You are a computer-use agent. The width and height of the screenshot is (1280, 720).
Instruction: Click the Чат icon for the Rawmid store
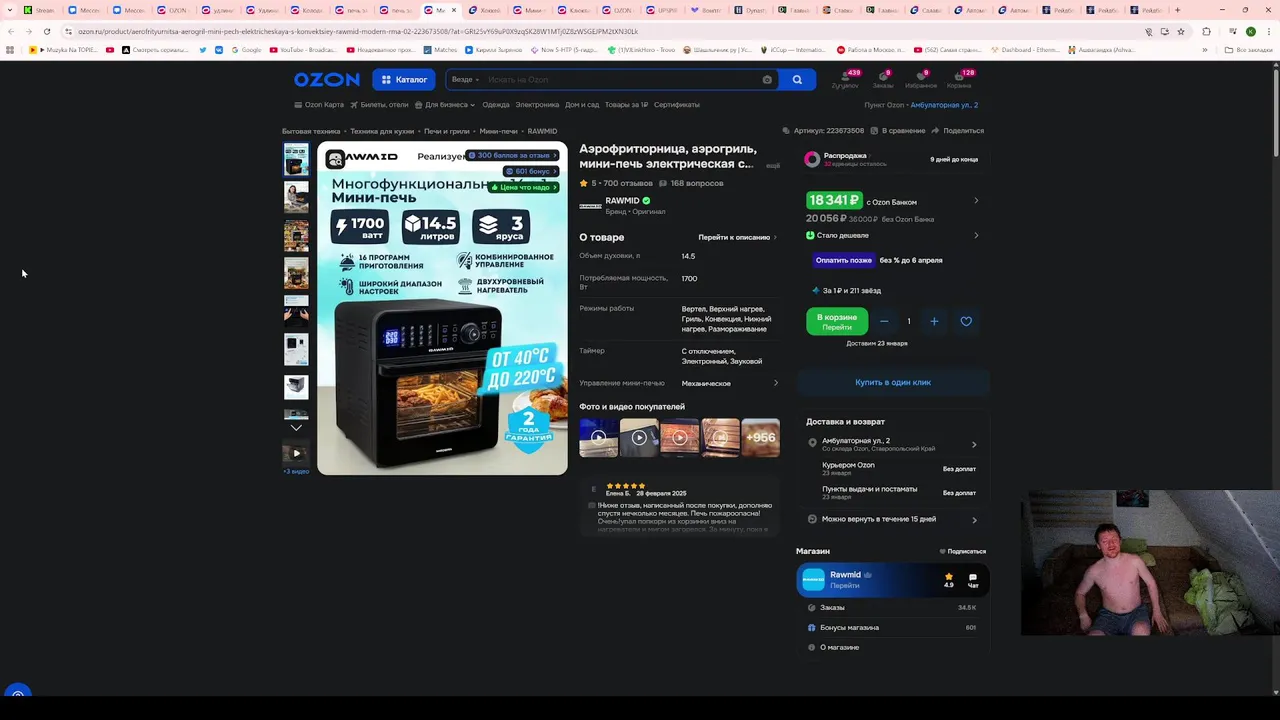click(x=972, y=580)
